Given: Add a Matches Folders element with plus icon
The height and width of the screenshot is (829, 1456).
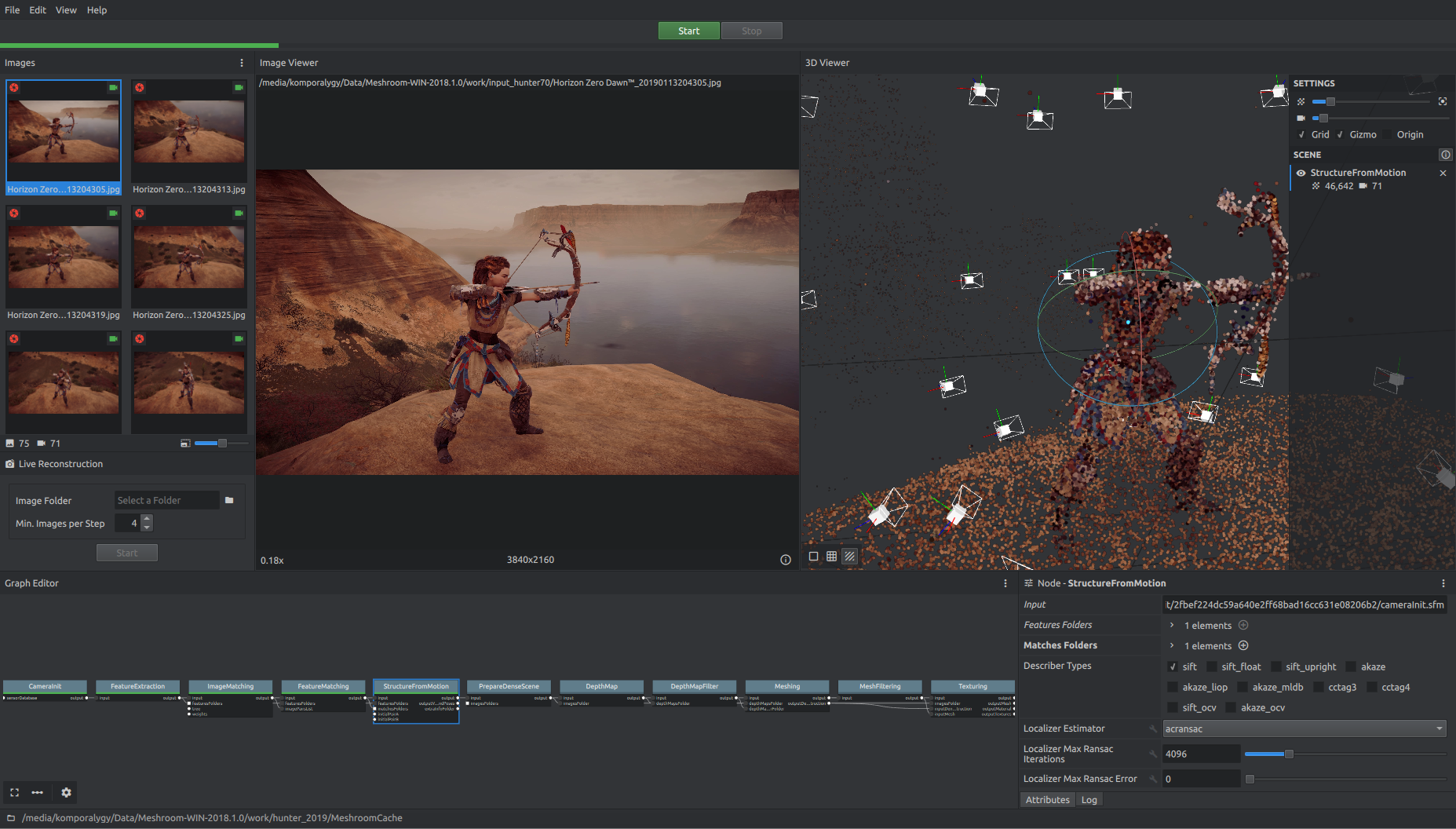Looking at the screenshot, I should (x=1243, y=645).
